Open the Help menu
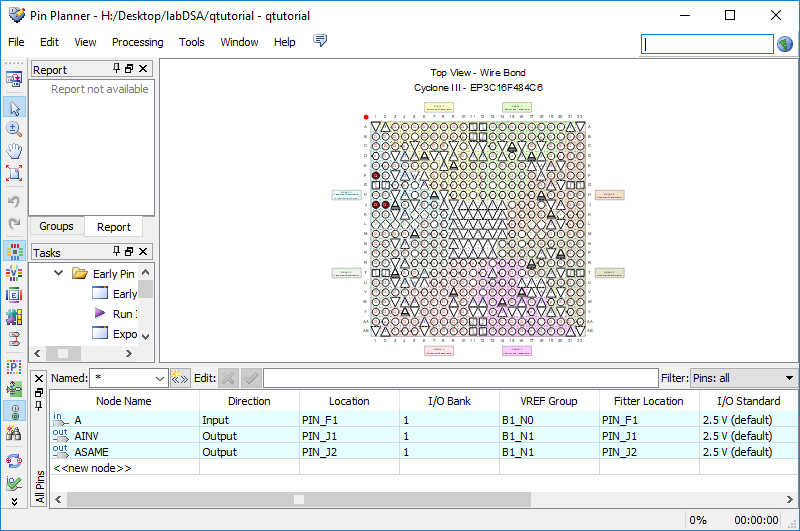 (285, 42)
